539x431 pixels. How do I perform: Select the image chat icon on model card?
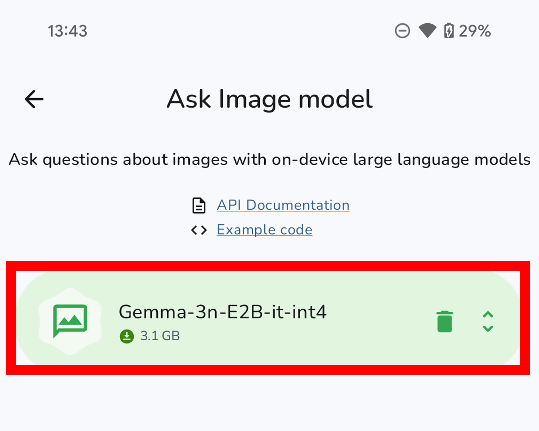pyautogui.click(x=70, y=321)
